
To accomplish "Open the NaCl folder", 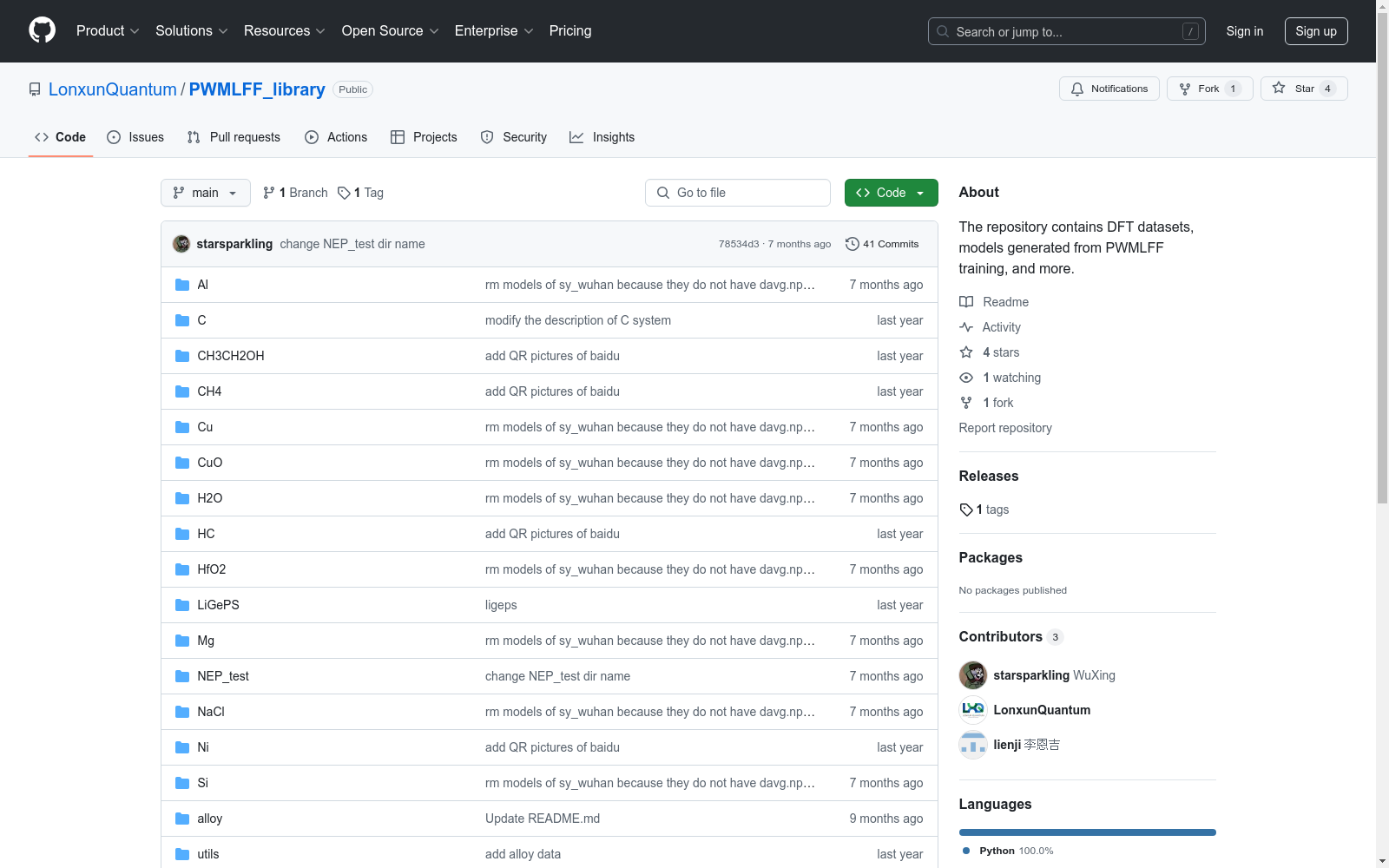I will pyautogui.click(x=210, y=712).
